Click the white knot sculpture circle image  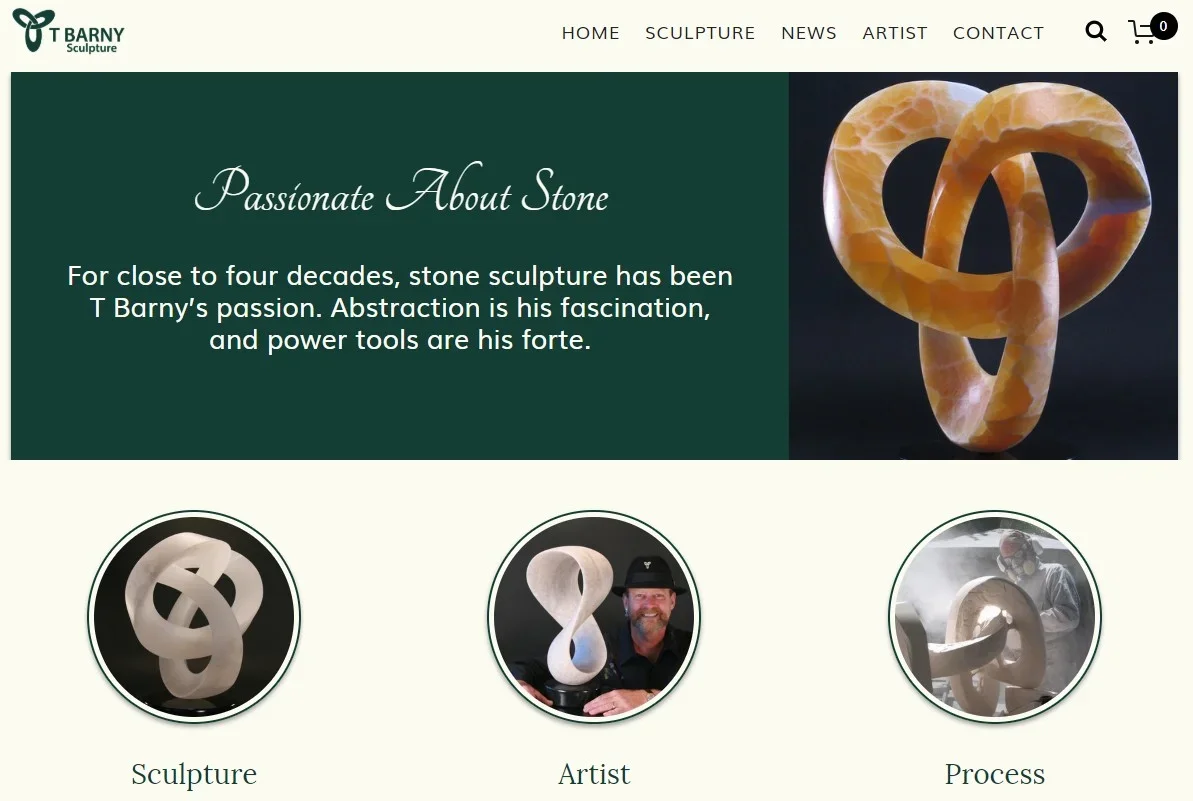click(x=194, y=616)
